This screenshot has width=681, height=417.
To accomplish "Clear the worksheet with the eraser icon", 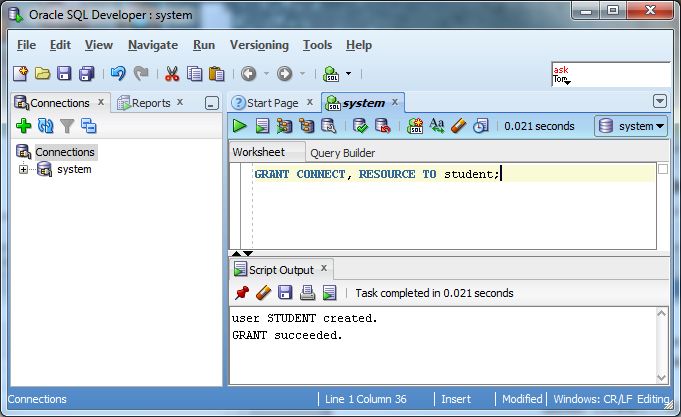I will (x=459, y=126).
